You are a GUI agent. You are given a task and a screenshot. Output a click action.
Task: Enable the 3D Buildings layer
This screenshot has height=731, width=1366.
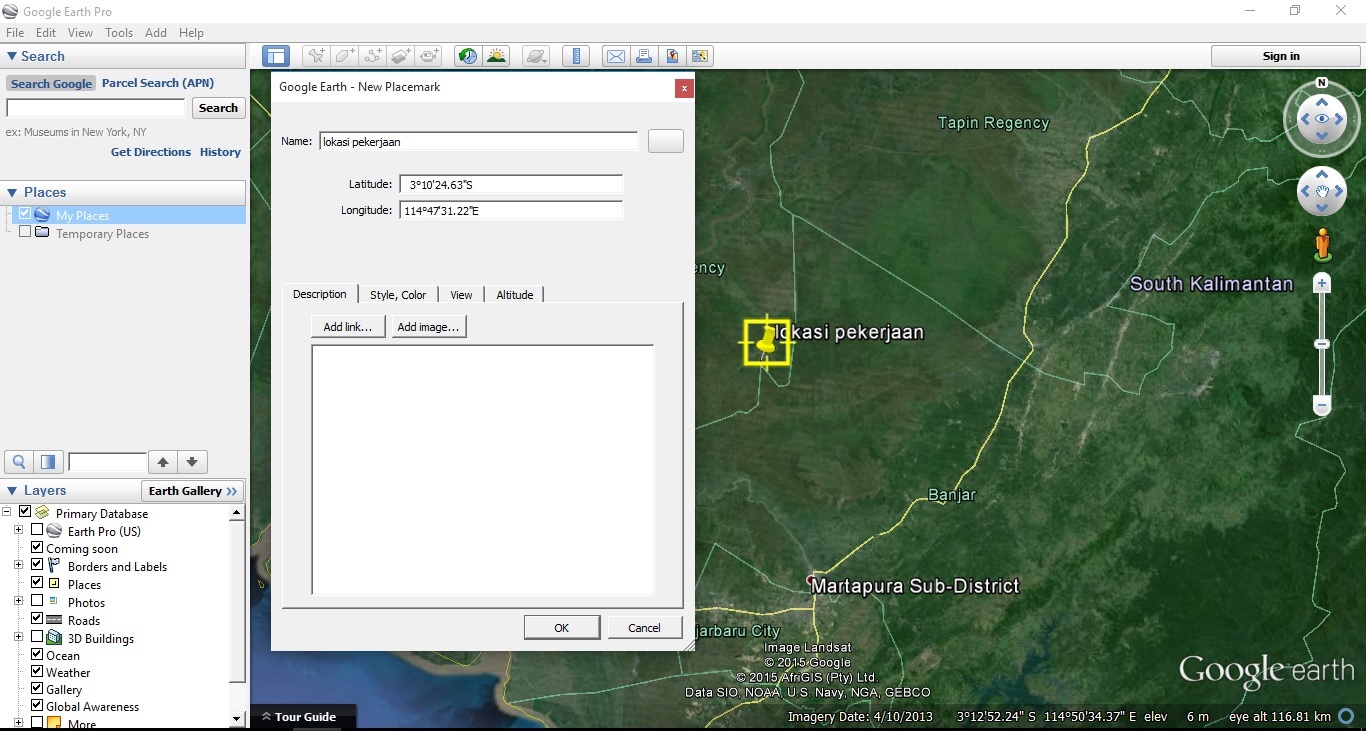37,637
